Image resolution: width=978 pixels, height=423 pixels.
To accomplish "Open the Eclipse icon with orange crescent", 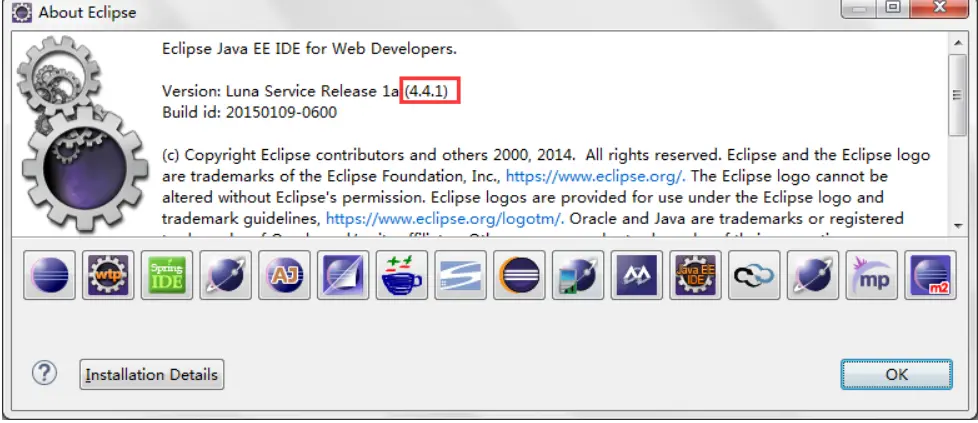I will pyautogui.click(x=520, y=275).
